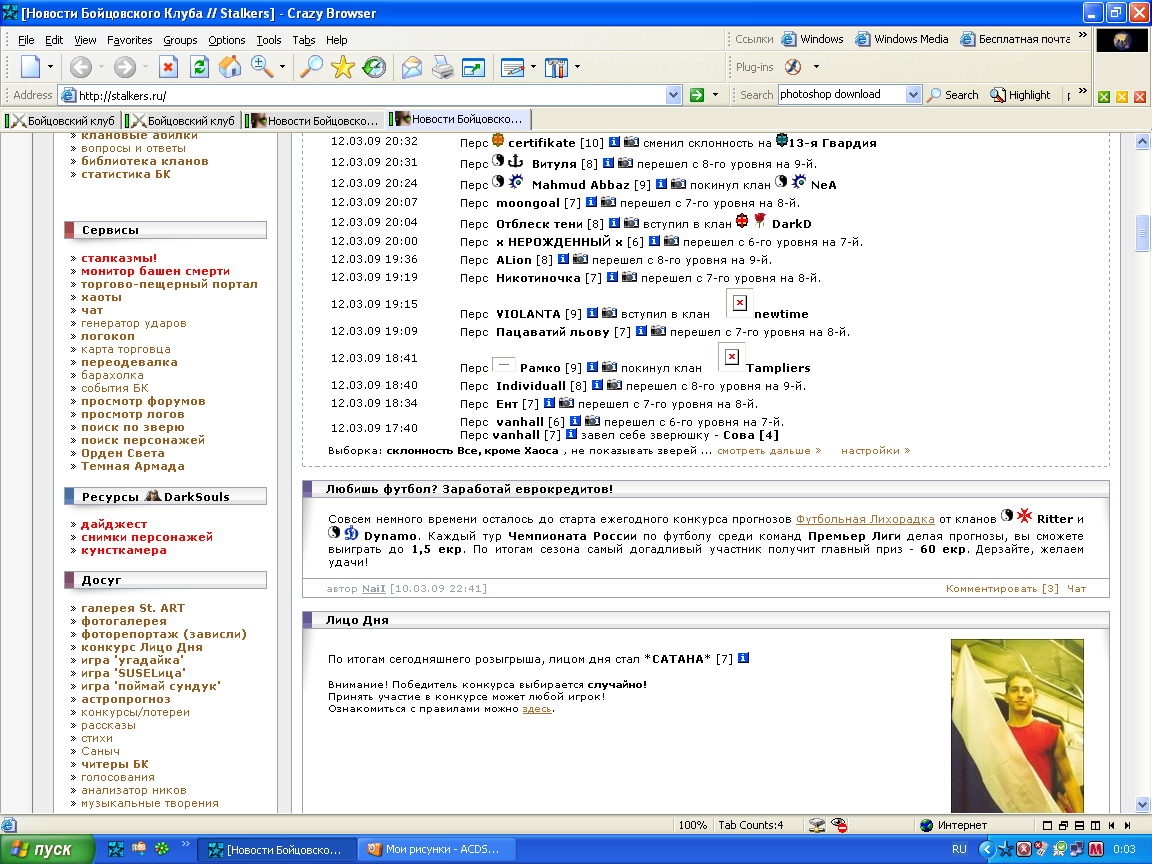
Task: Open the здесь rules link
Action: point(536,709)
